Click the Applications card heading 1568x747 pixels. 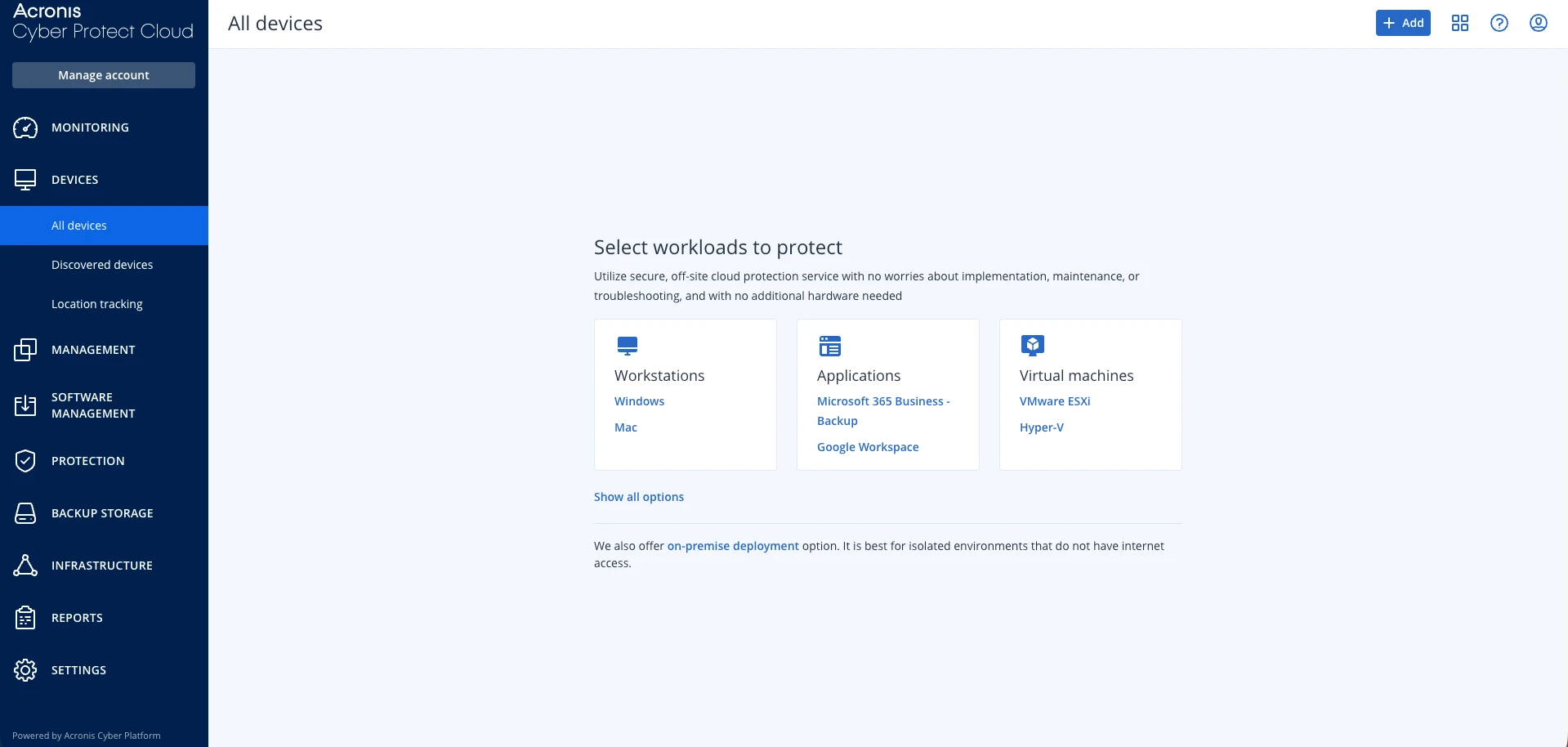859,376
